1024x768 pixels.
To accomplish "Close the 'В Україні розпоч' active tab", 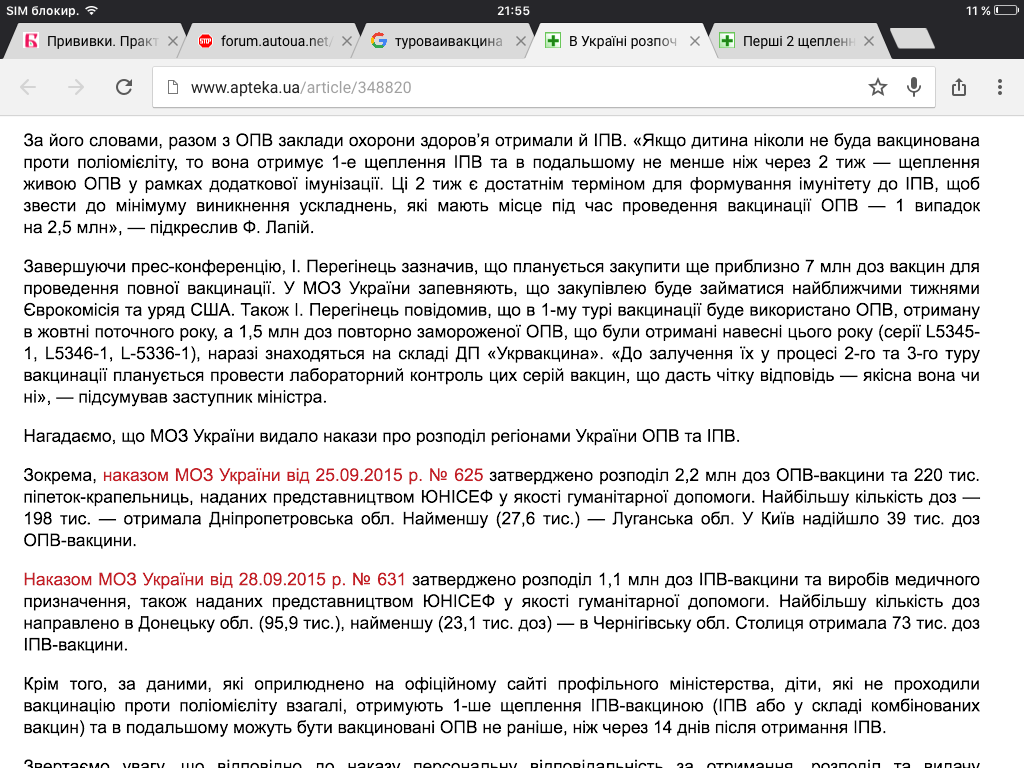I will (697, 41).
